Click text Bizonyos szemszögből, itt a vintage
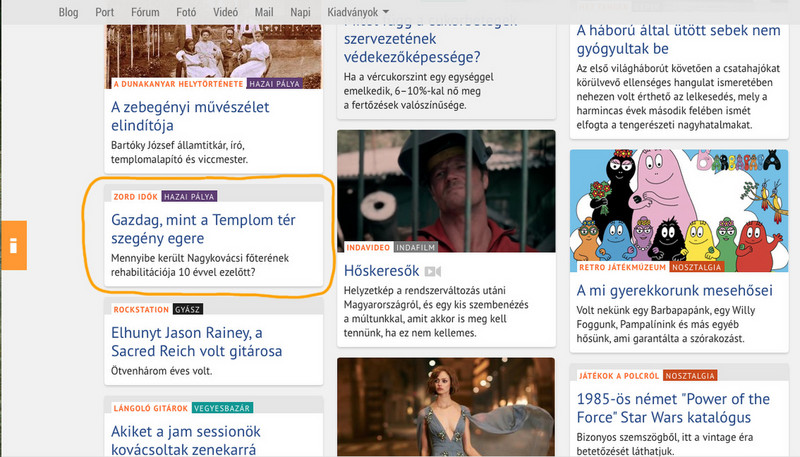Image resolution: width=800 pixels, height=457 pixels. tap(665, 438)
